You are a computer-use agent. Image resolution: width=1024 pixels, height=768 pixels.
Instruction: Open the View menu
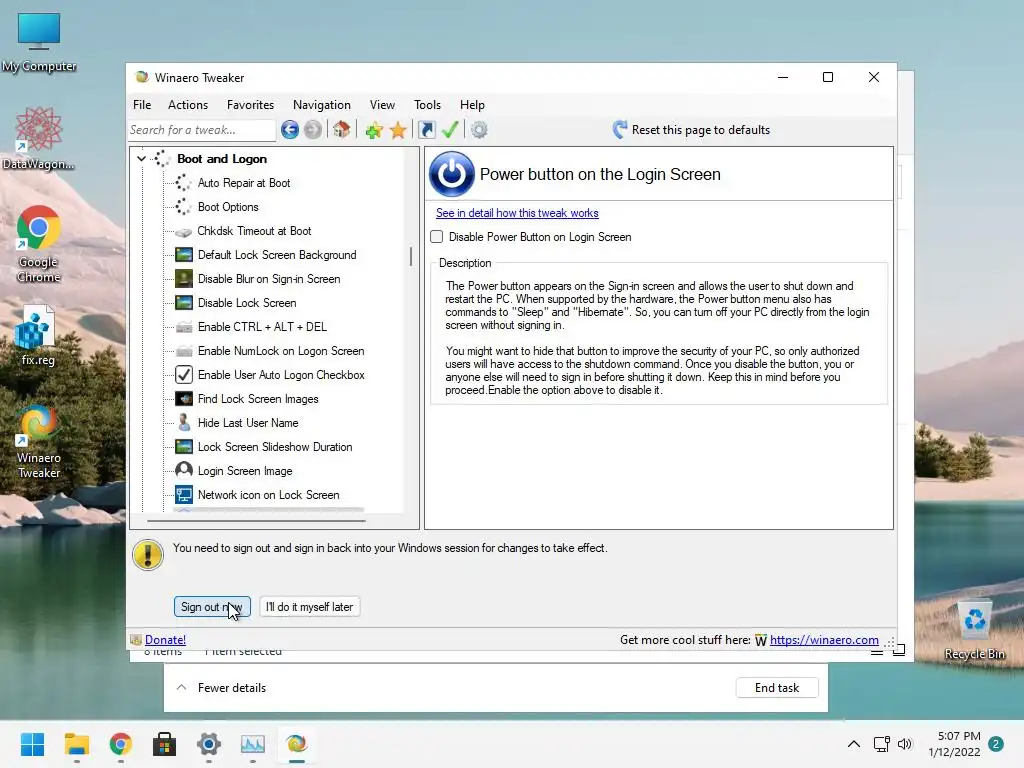(x=382, y=104)
